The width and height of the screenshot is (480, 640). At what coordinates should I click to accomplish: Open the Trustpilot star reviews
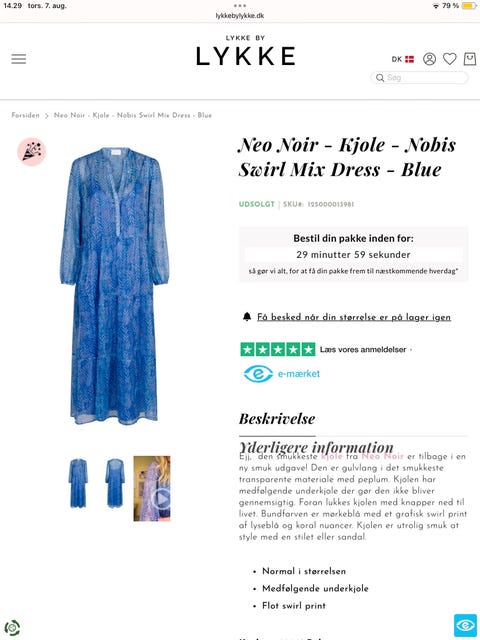(278, 349)
